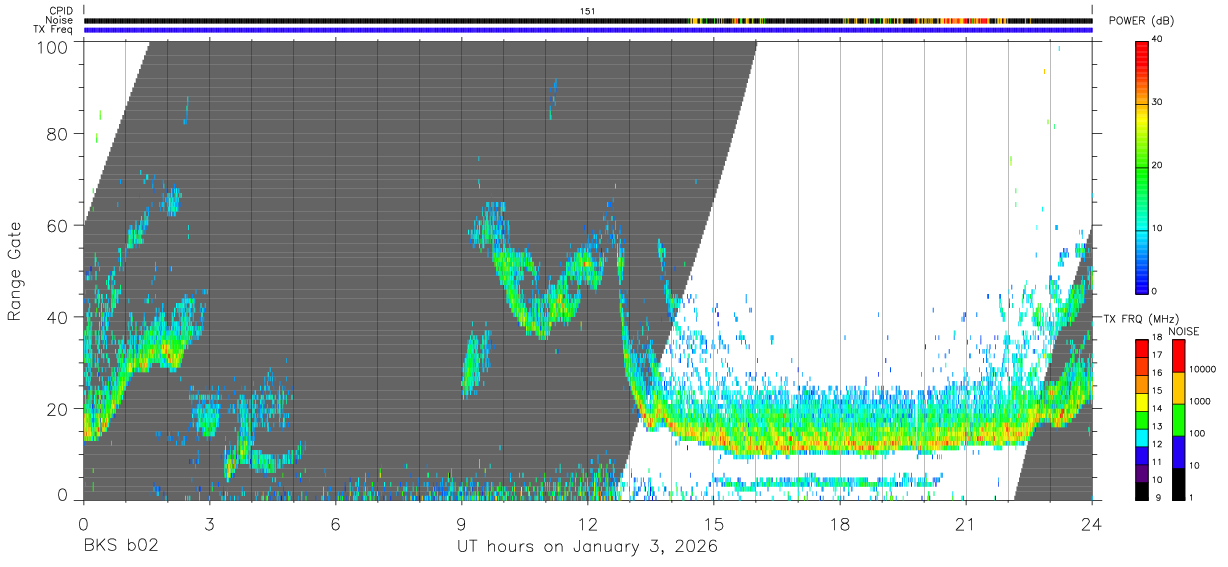Viewport: 1228px width, 567px height.
Task: Click the TX FRQ (MHz) legend title
Action: [x=1140, y=318]
